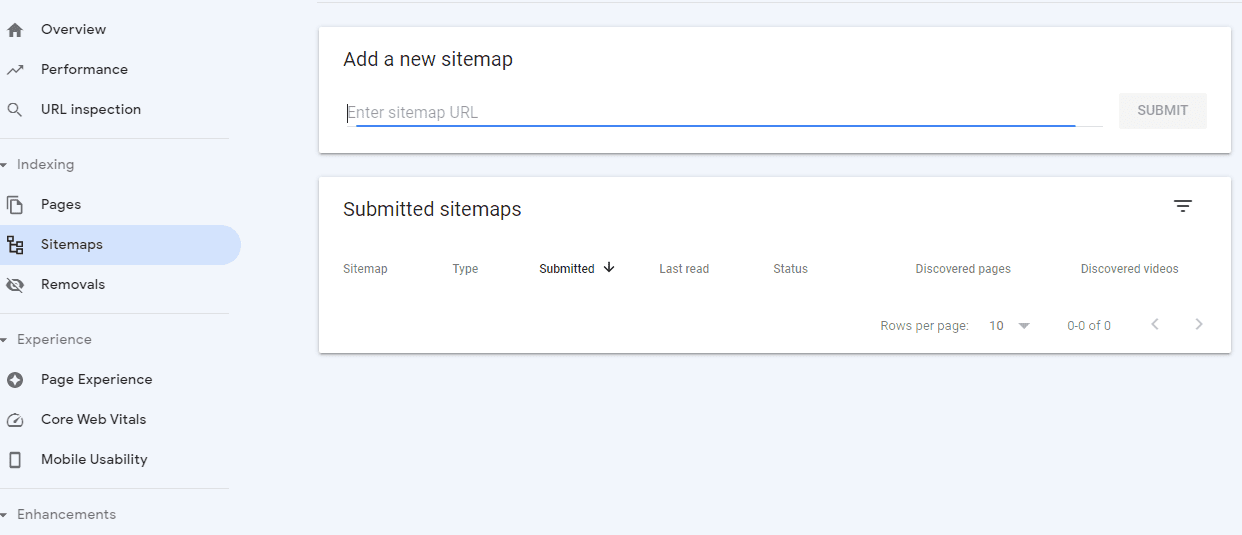This screenshot has width=1242, height=535.
Task: Click the SUBMIT button
Action: point(1163,111)
